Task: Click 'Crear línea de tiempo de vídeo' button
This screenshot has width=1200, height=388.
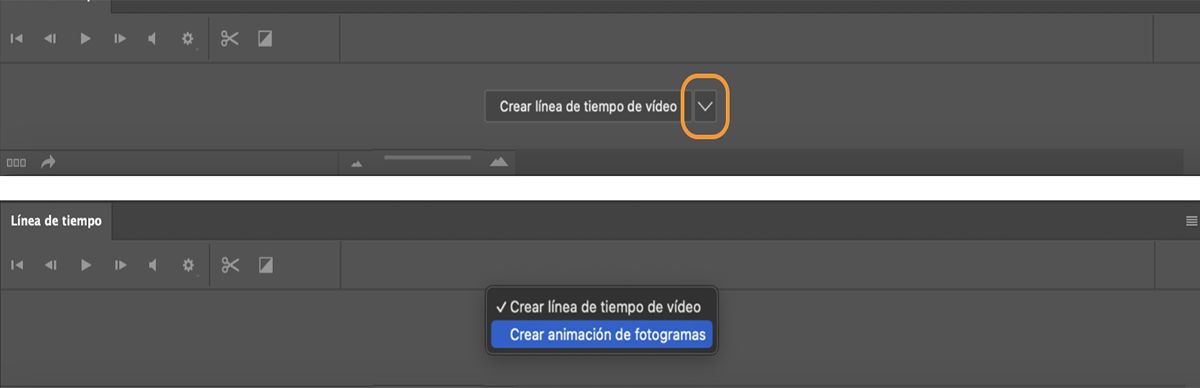Action: 588,106
